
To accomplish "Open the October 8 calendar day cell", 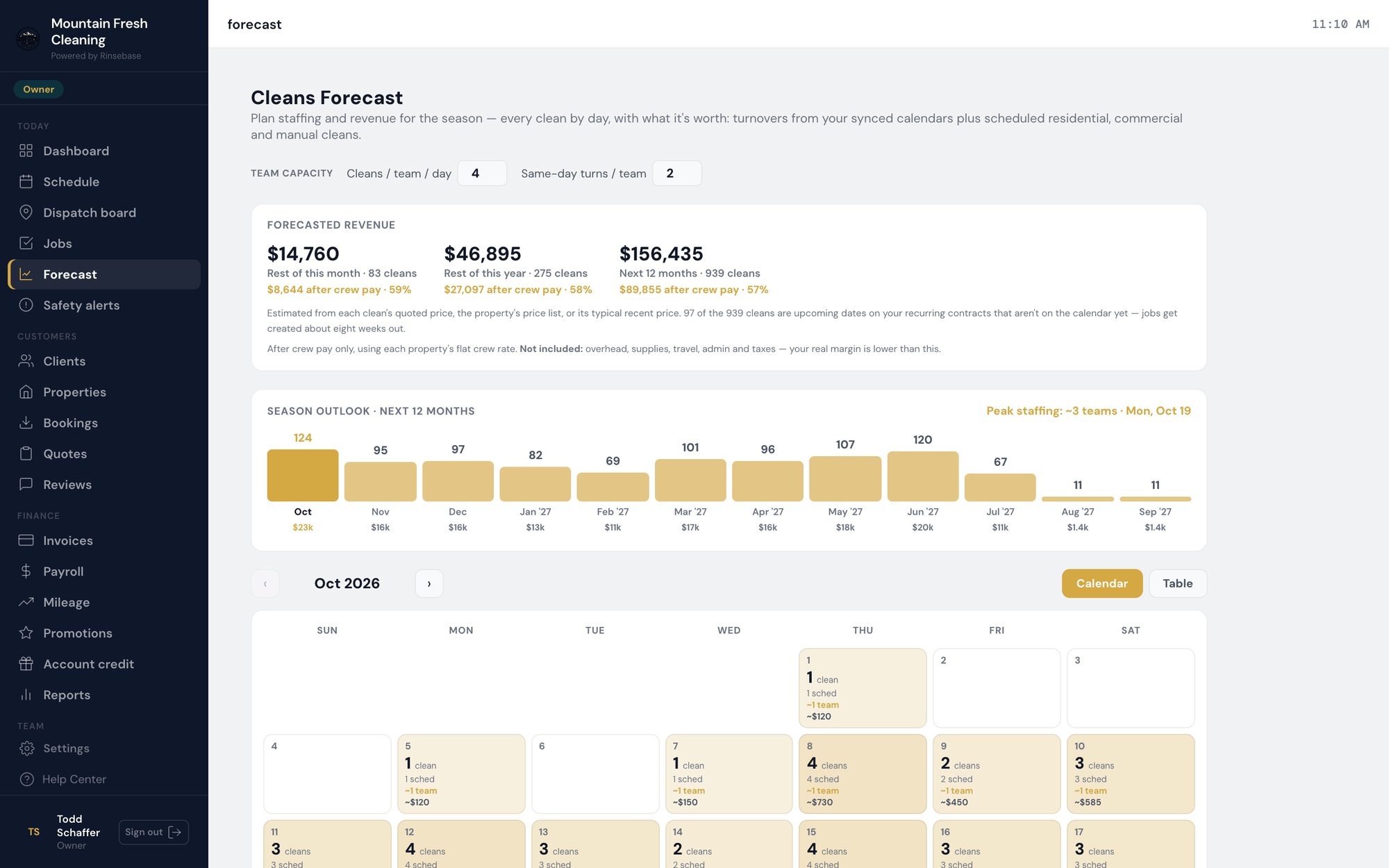I will point(863,774).
